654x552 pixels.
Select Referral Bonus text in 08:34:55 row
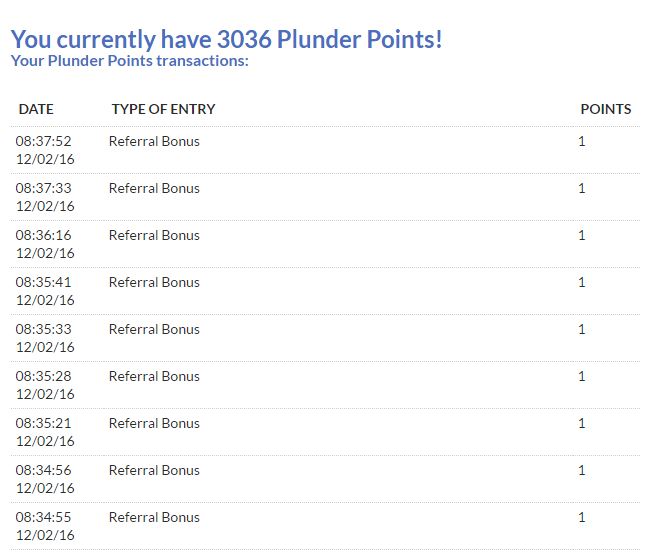154,518
